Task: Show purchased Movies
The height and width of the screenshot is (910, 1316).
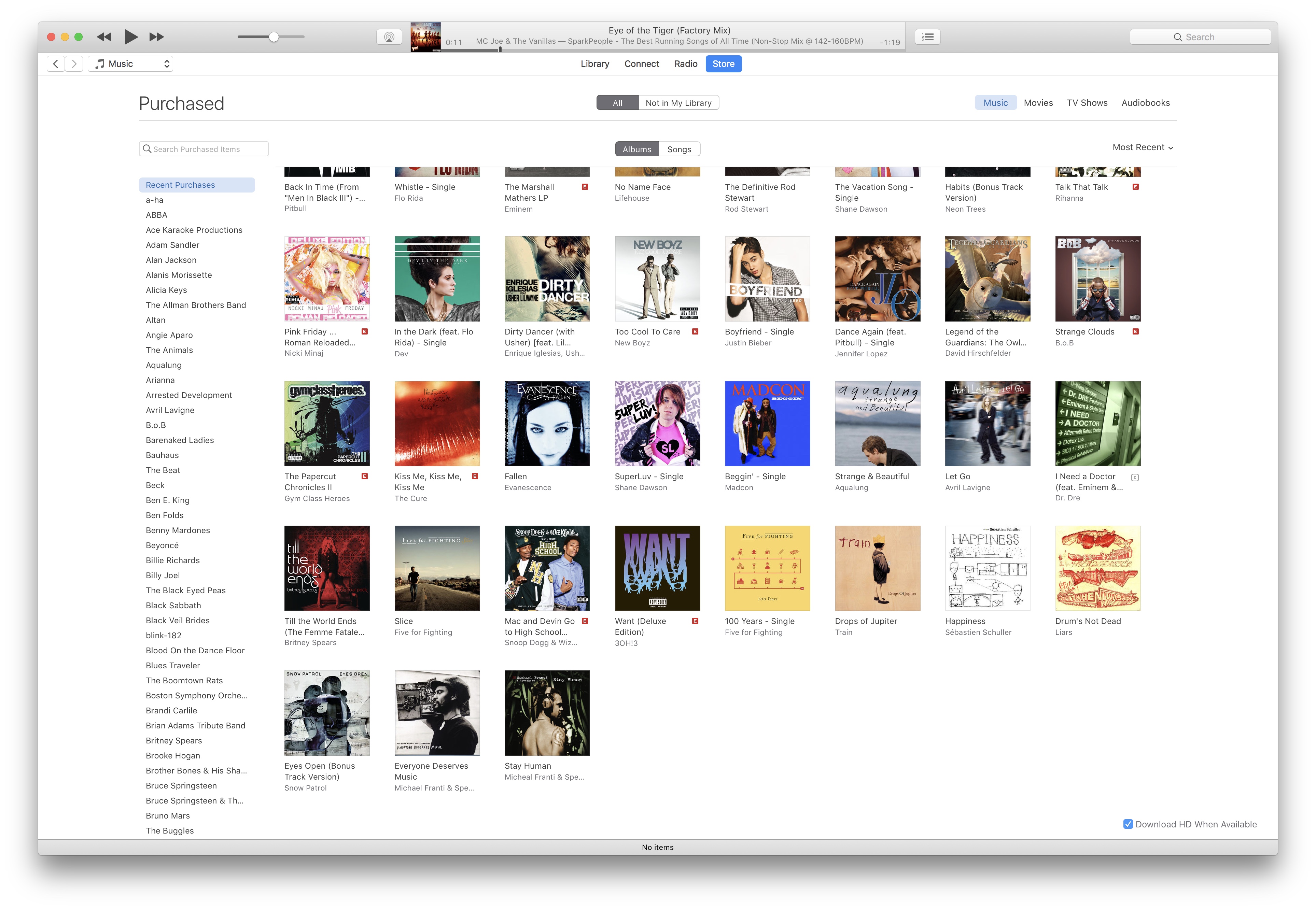Action: tap(1038, 103)
